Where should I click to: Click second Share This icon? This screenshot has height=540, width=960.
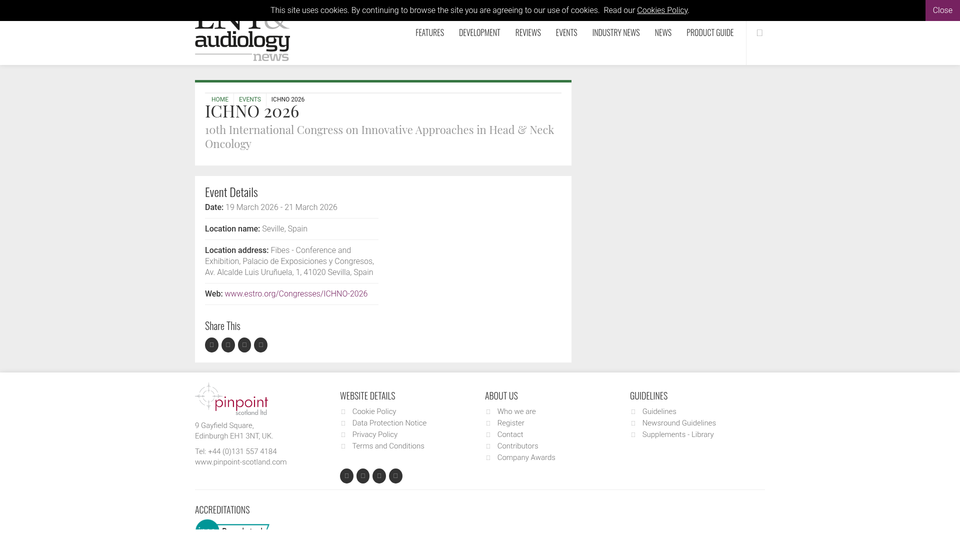pyautogui.click(x=228, y=345)
